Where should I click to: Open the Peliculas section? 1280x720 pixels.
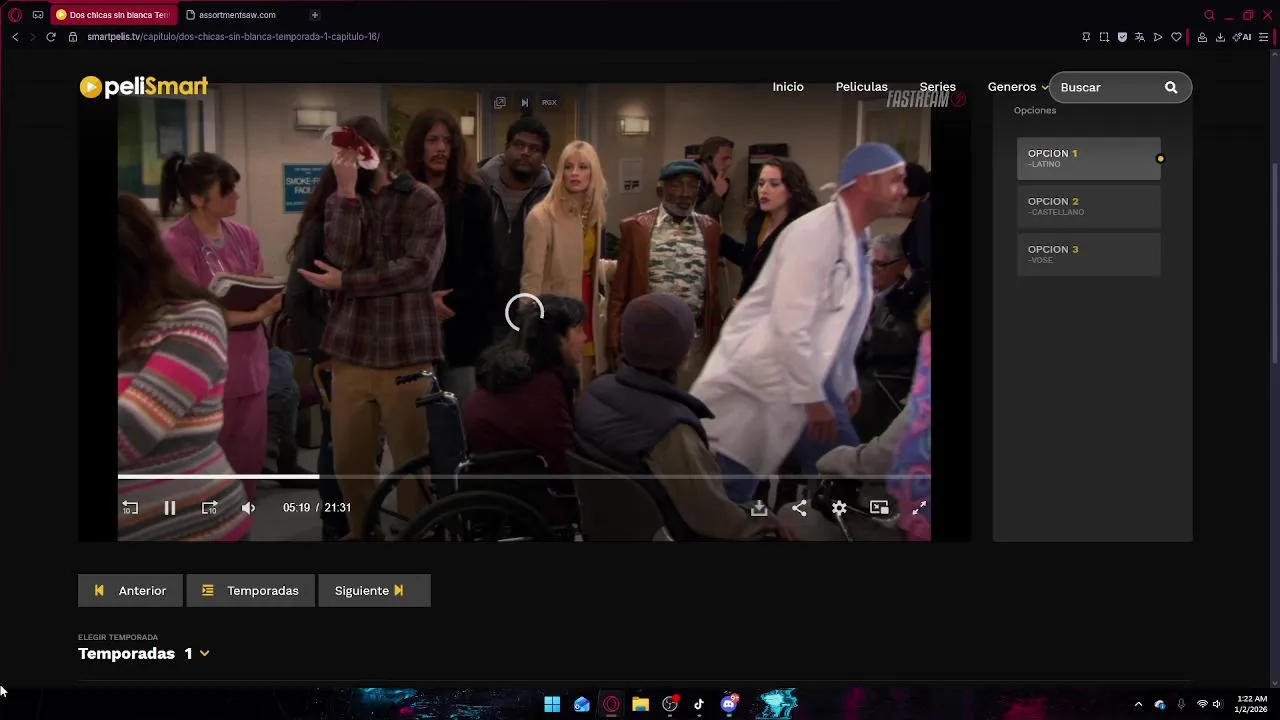tap(861, 87)
